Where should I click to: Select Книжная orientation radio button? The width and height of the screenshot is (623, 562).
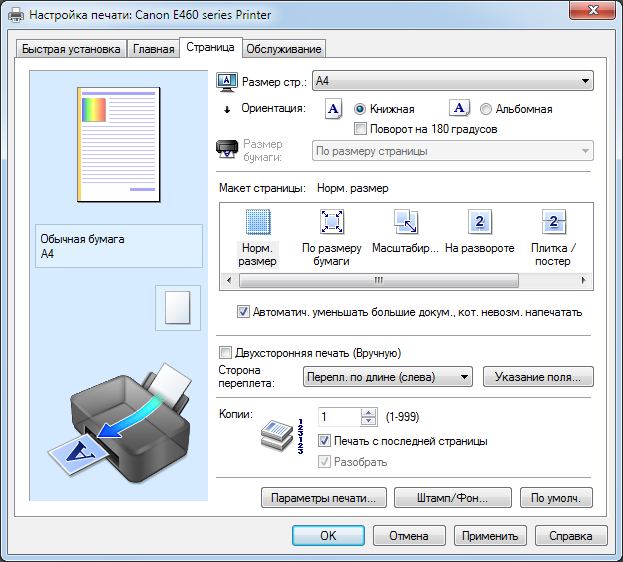coord(360,109)
